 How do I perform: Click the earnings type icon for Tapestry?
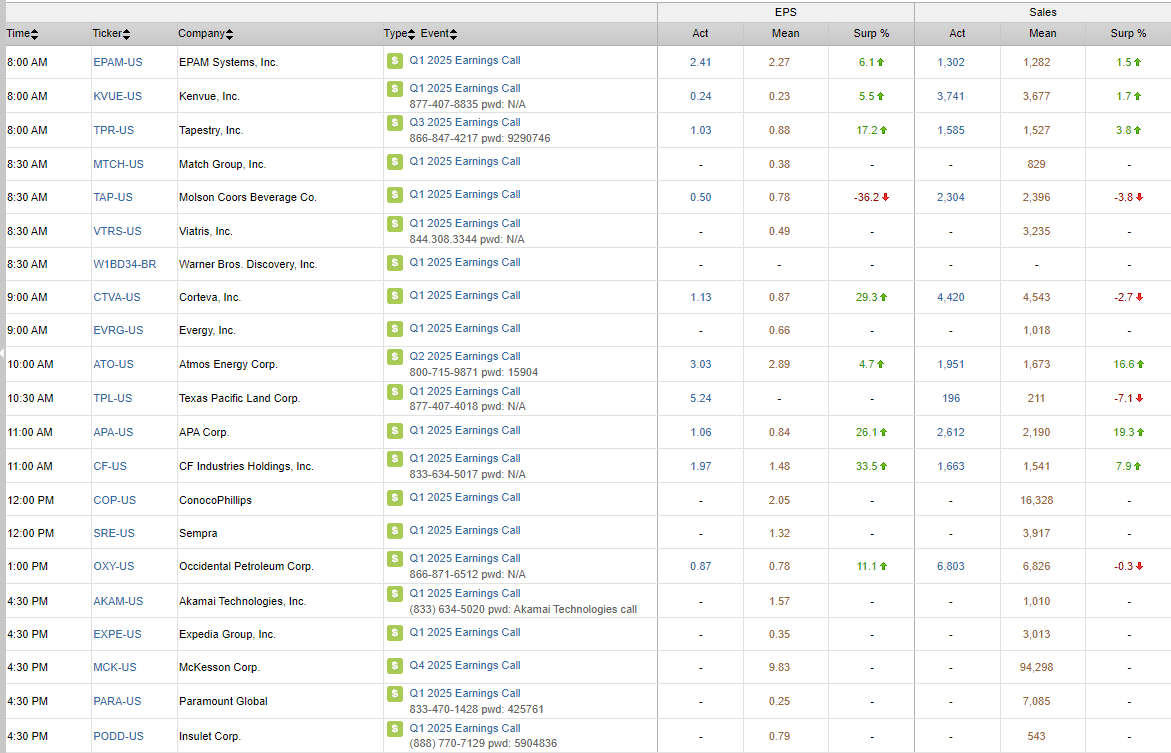click(395, 123)
